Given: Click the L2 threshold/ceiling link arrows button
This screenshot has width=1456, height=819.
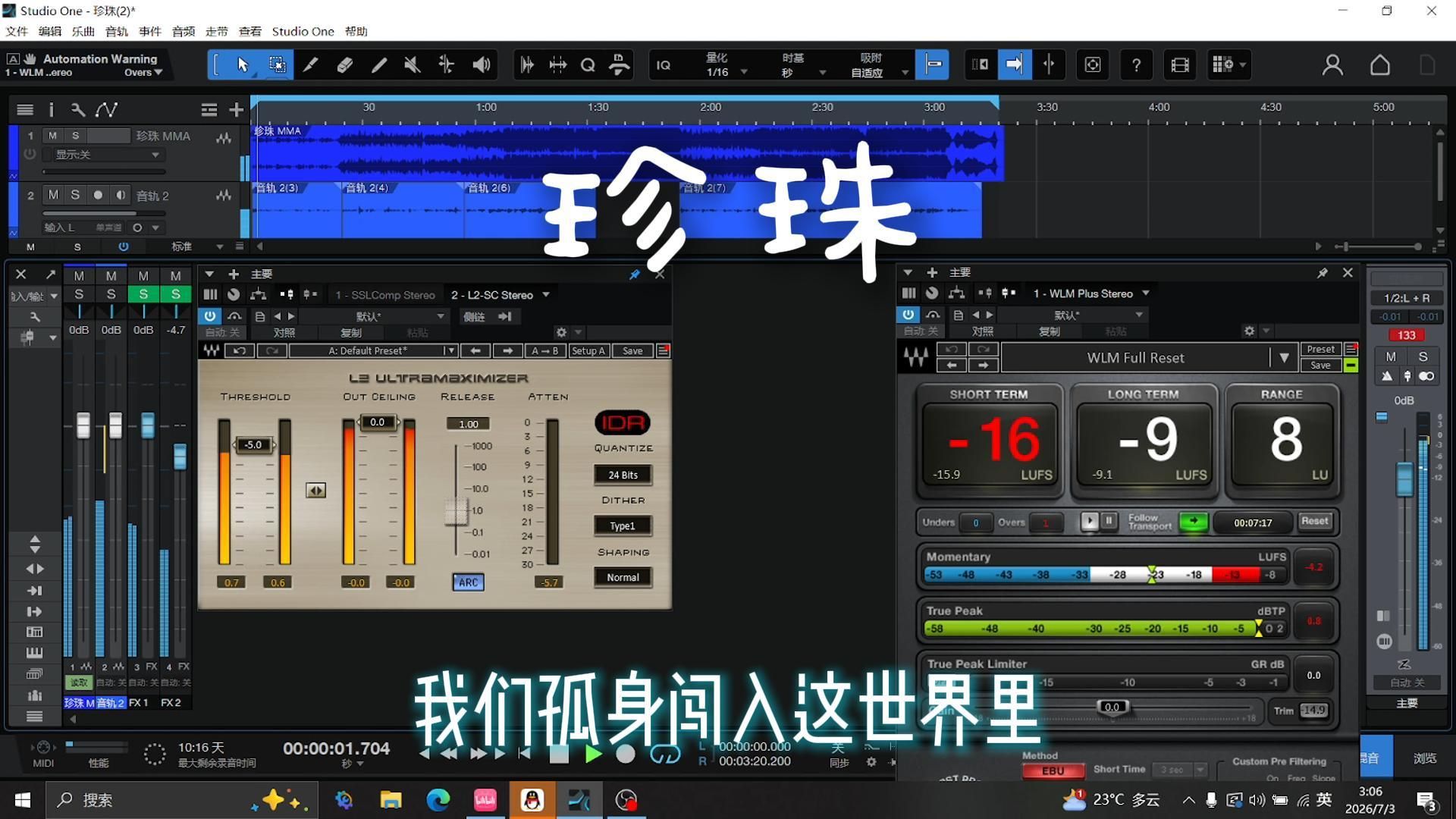Looking at the screenshot, I should pyautogui.click(x=316, y=491).
